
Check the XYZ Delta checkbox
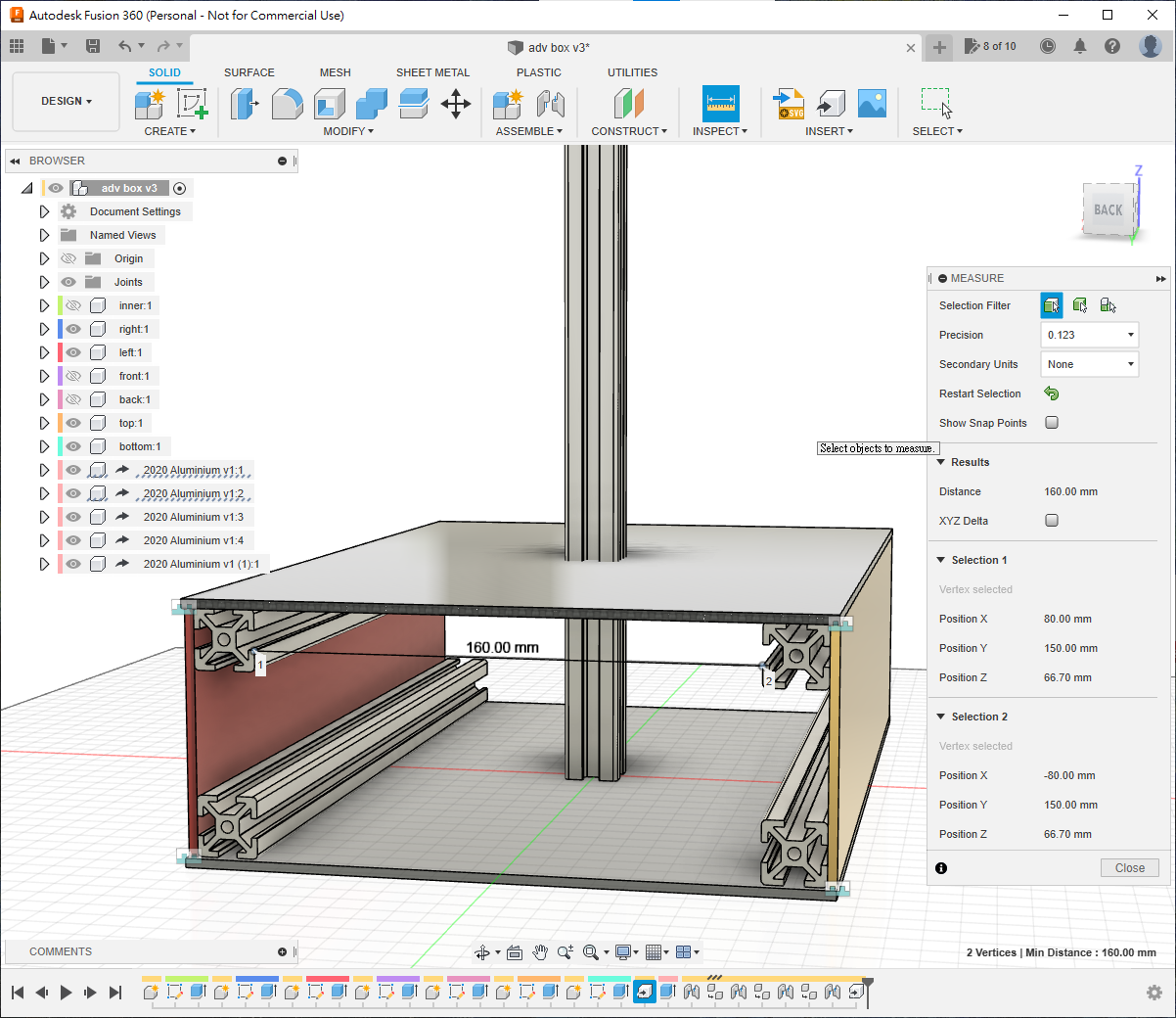click(x=1052, y=521)
